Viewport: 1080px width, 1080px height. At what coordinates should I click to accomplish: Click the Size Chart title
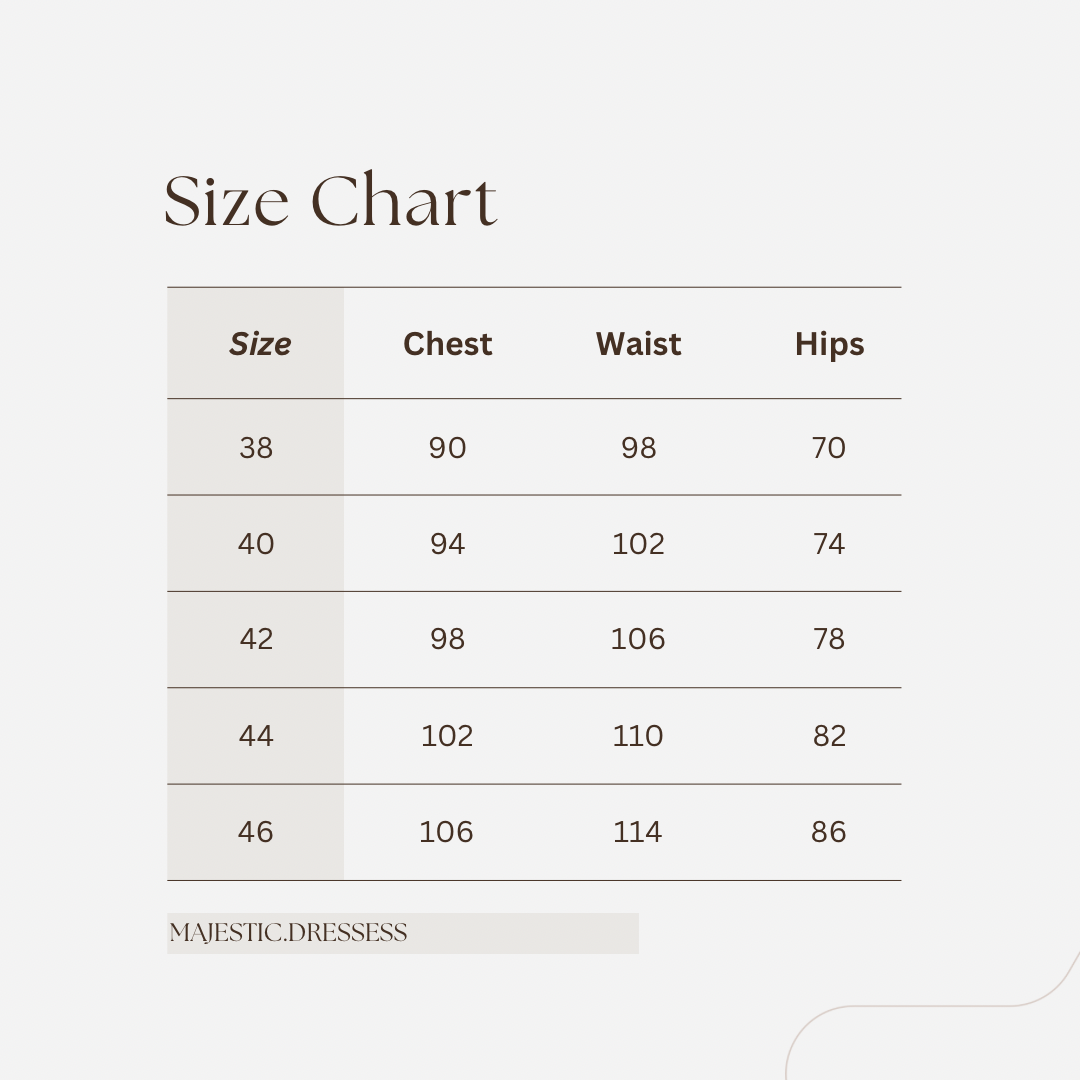tap(330, 201)
